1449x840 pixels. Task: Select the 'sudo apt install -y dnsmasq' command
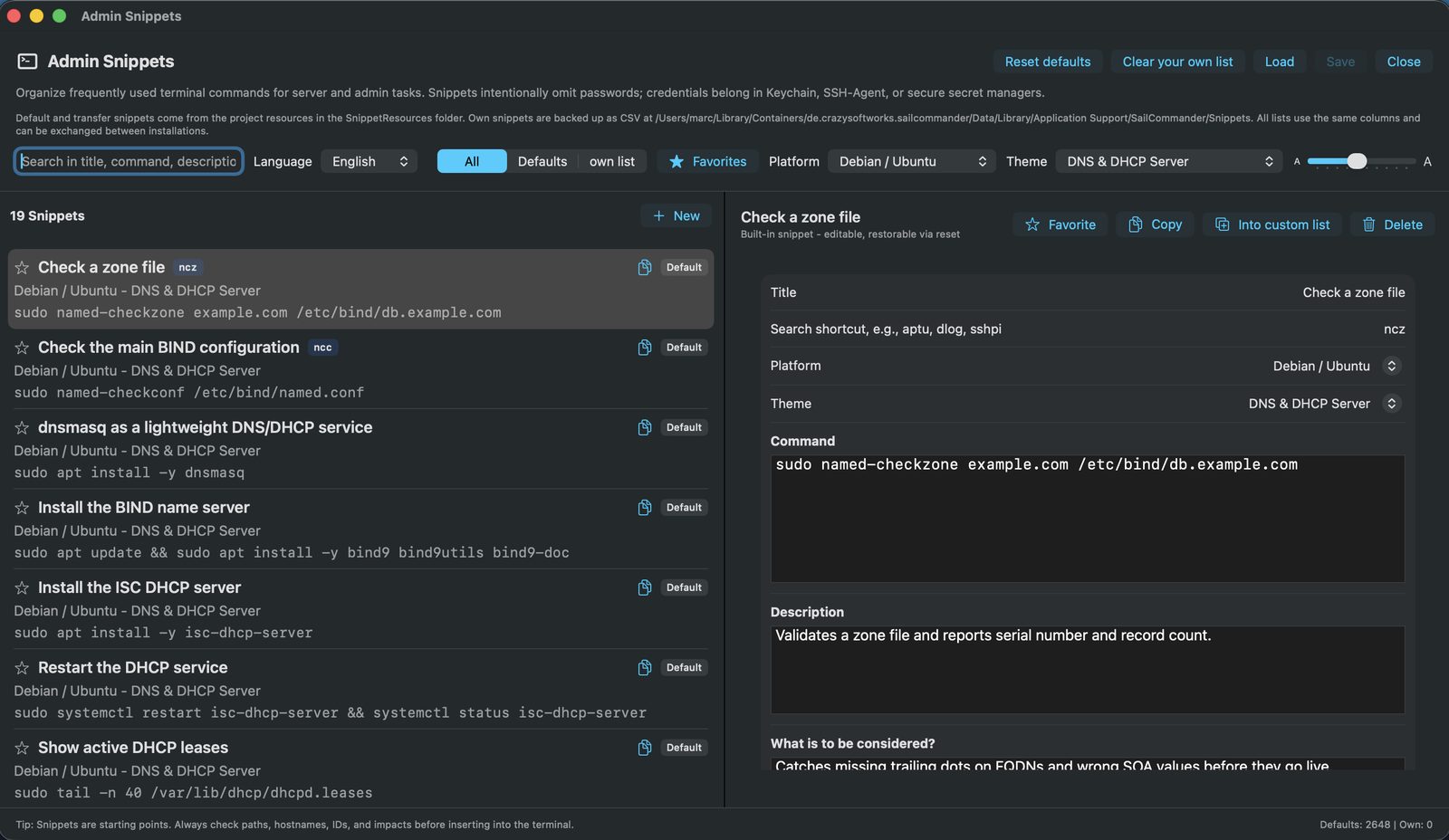coord(130,473)
